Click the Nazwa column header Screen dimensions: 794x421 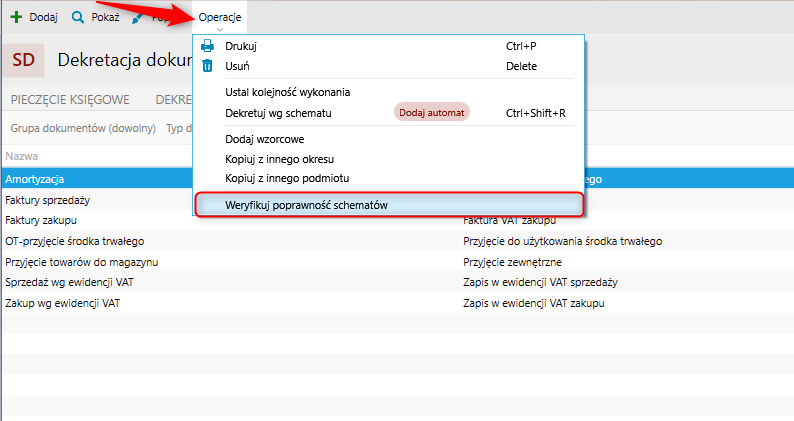click(x=22, y=157)
